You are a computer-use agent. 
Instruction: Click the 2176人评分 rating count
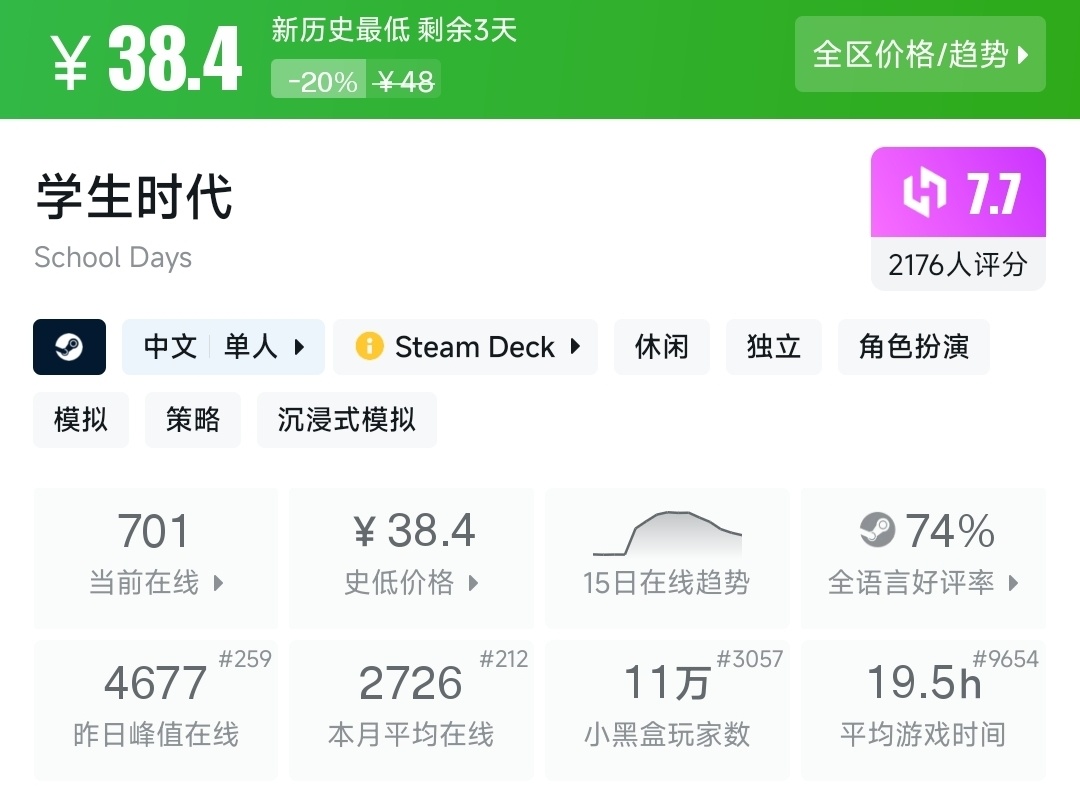pos(957,265)
